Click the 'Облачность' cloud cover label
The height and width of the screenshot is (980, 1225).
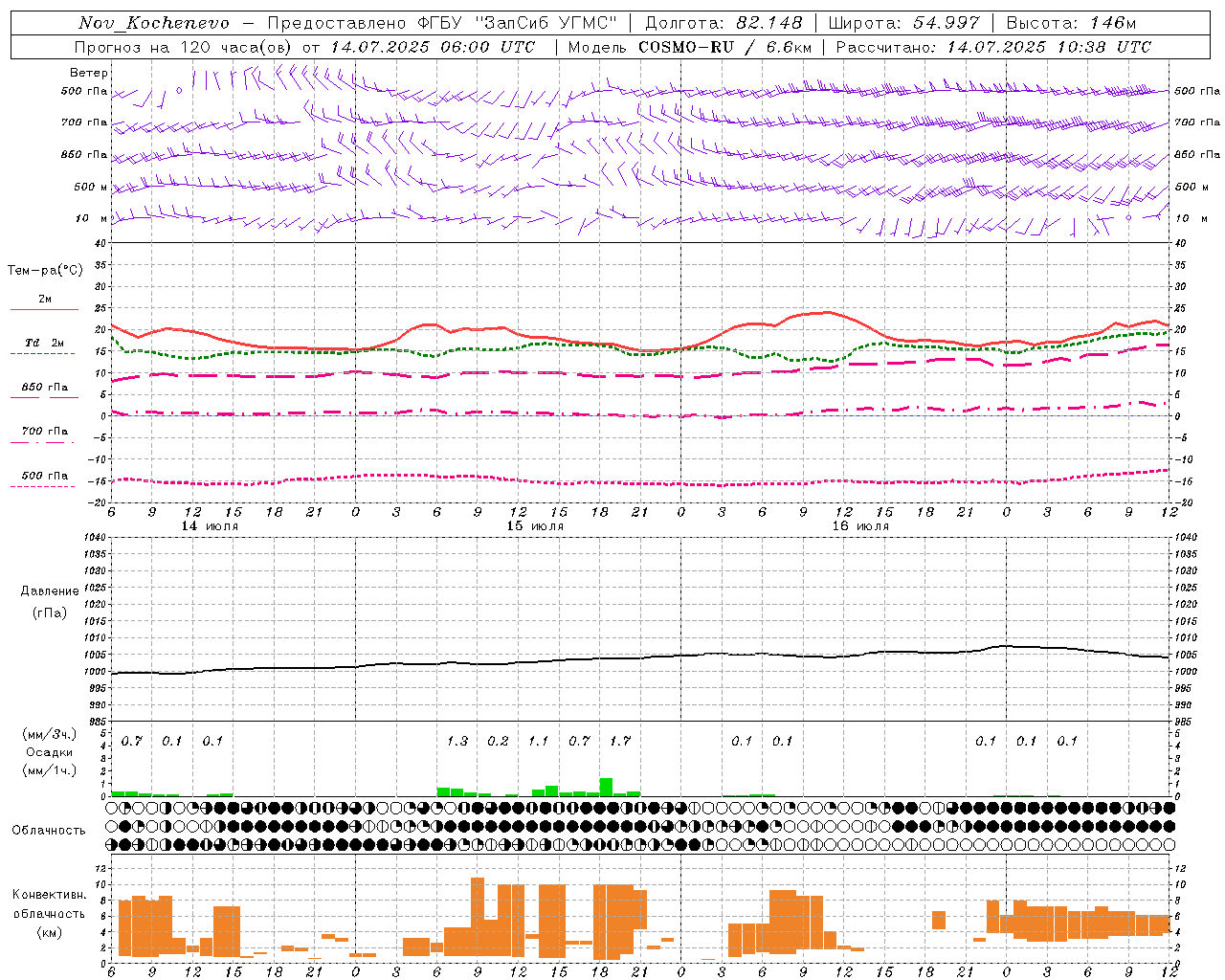pyautogui.click(x=49, y=831)
